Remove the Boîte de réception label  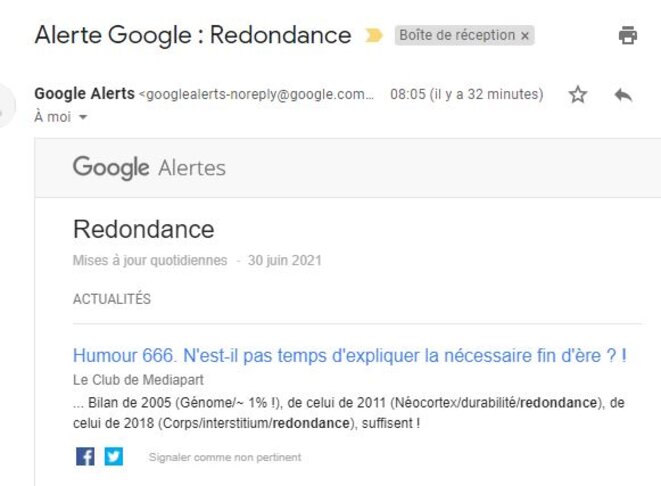[525, 36]
